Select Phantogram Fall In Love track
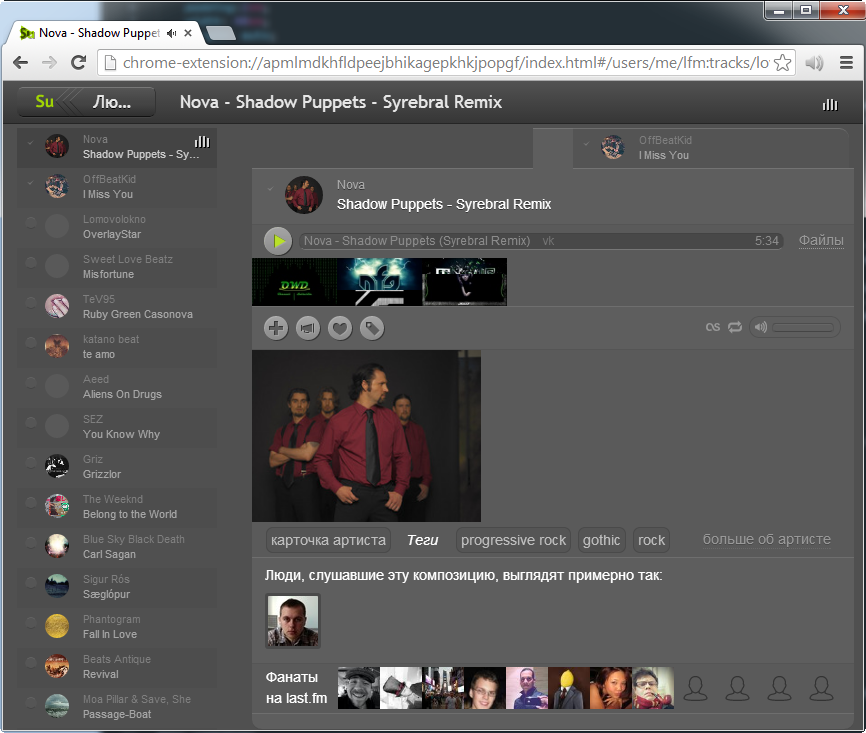Viewport: 866px width, 733px height. 117,627
